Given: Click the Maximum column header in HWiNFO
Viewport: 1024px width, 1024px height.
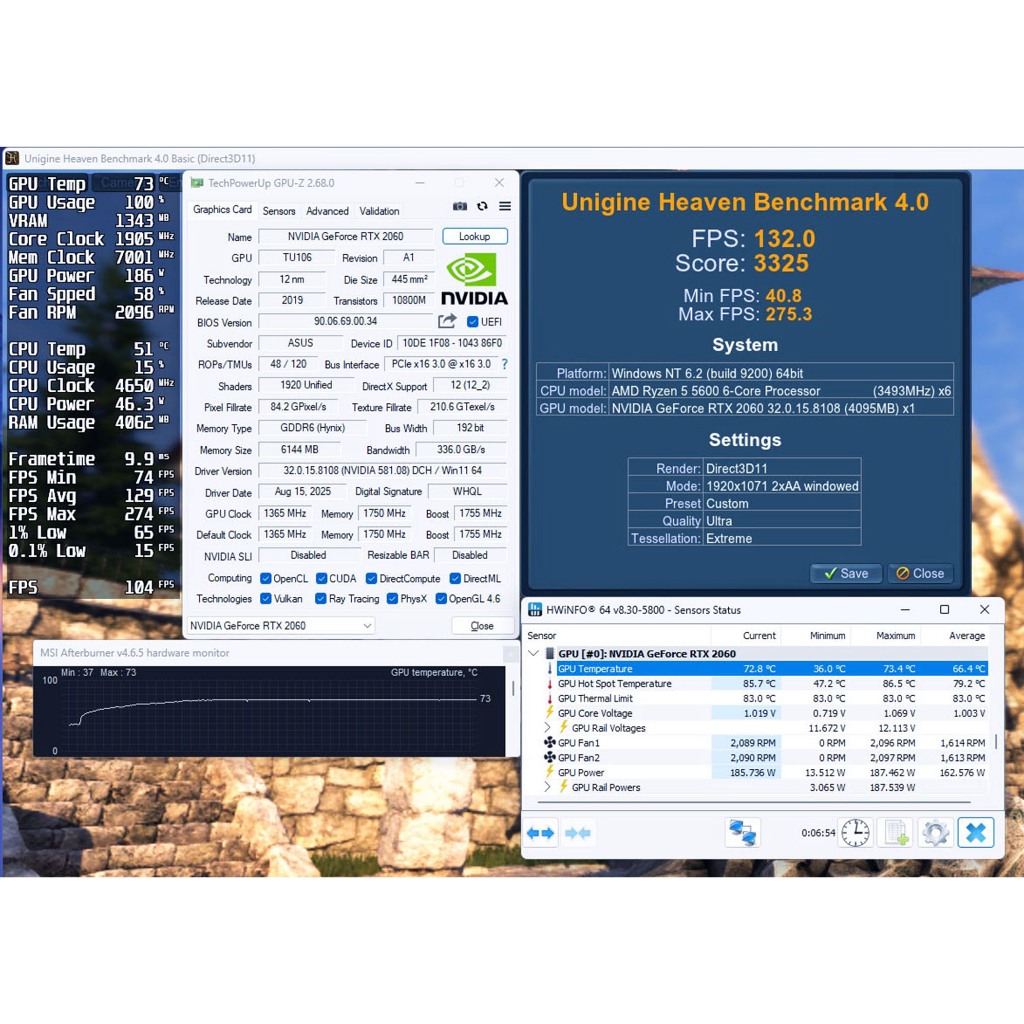Looking at the screenshot, I should click(884, 635).
